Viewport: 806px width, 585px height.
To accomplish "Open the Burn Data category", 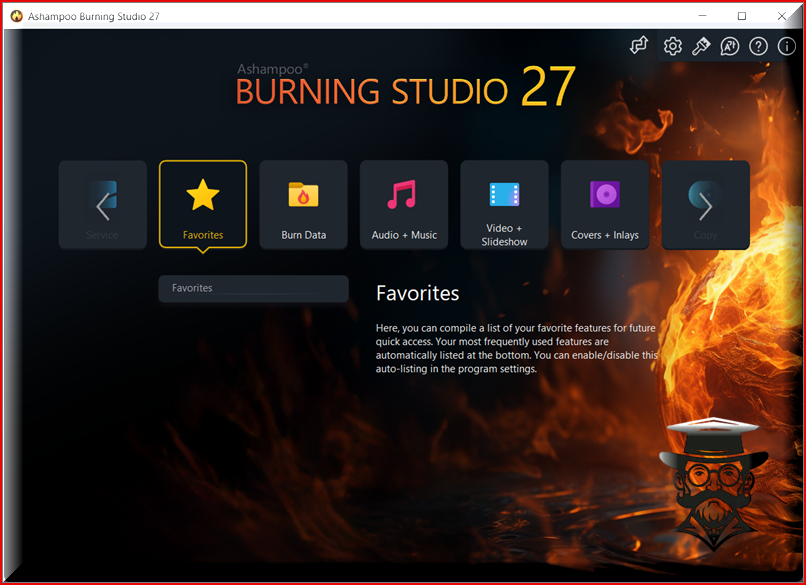I will click(303, 205).
